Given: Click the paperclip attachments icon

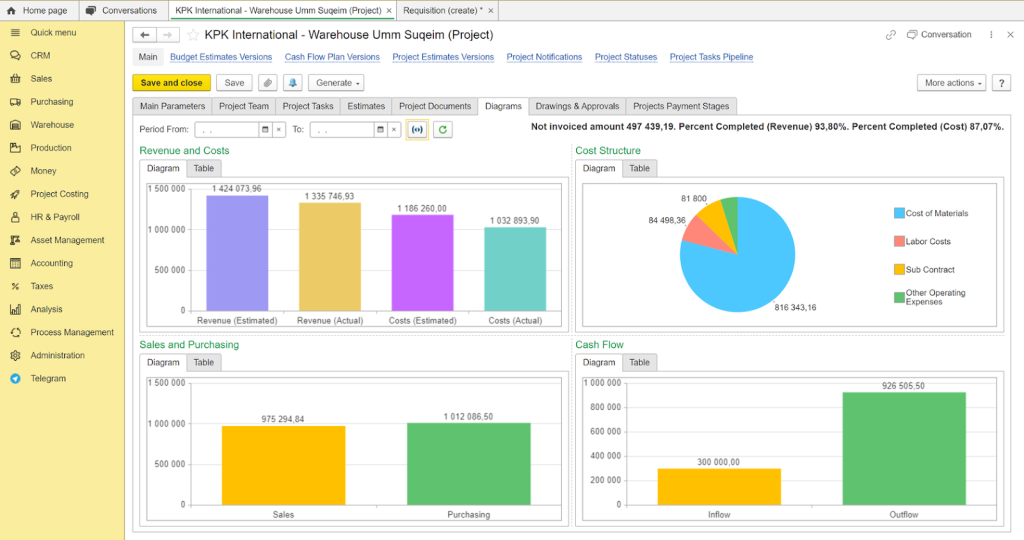Looking at the screenshot, I should [268, 83].
